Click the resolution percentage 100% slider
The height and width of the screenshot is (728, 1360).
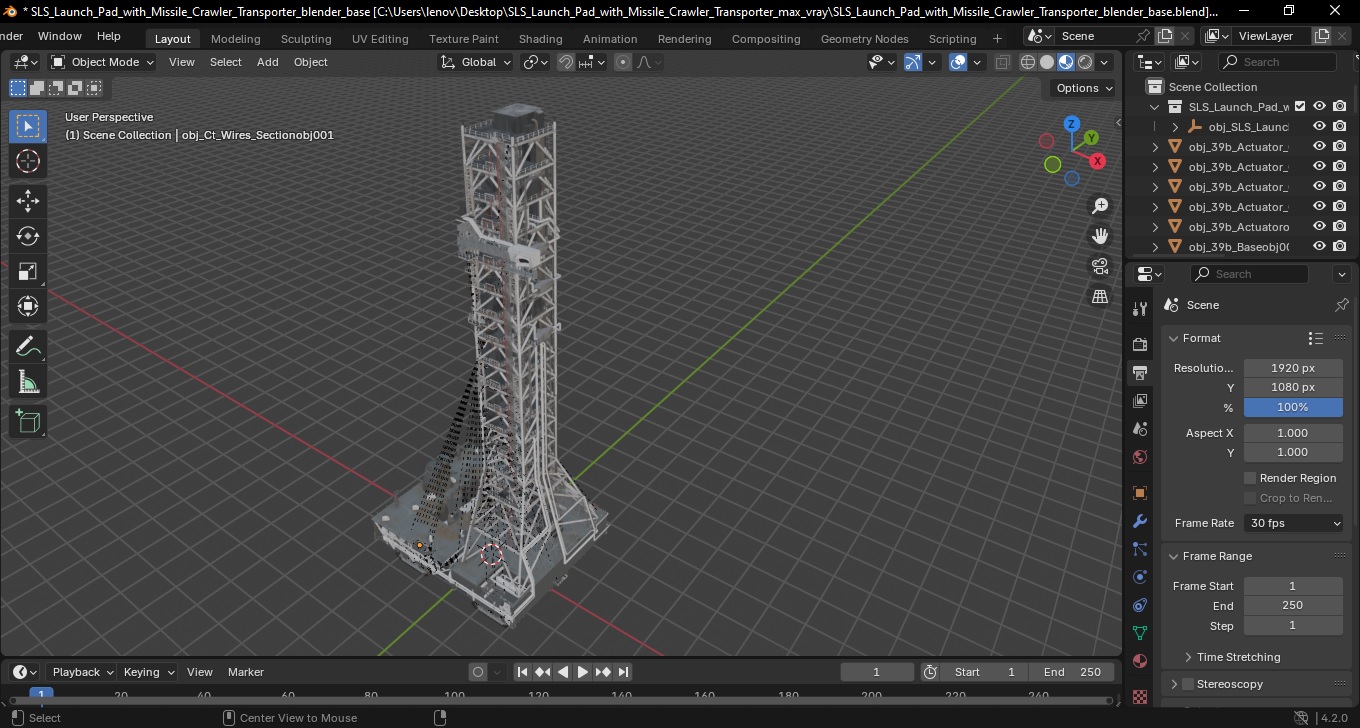[1293, 407]
